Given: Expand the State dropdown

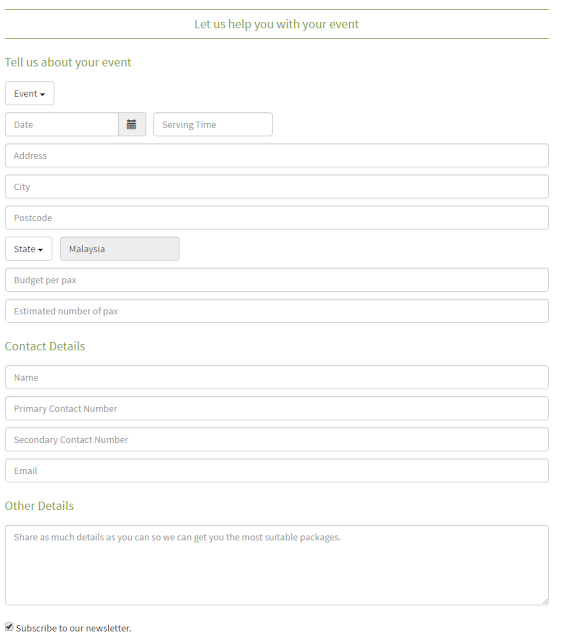Looking at the screenshot, I should coord(29,249).
